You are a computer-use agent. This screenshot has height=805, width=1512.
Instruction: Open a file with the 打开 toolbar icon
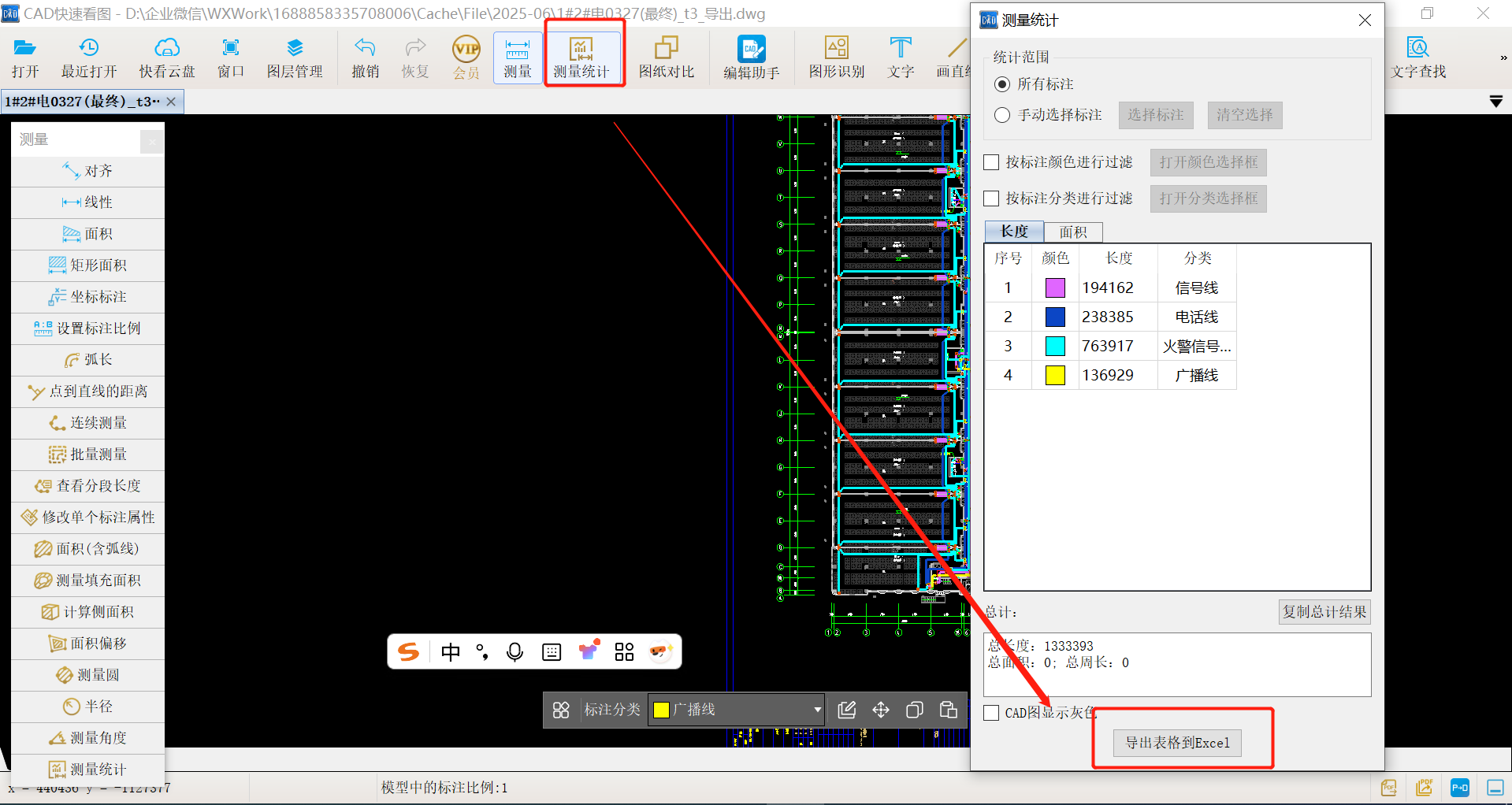pyautogui.click(x=25, y=58)
